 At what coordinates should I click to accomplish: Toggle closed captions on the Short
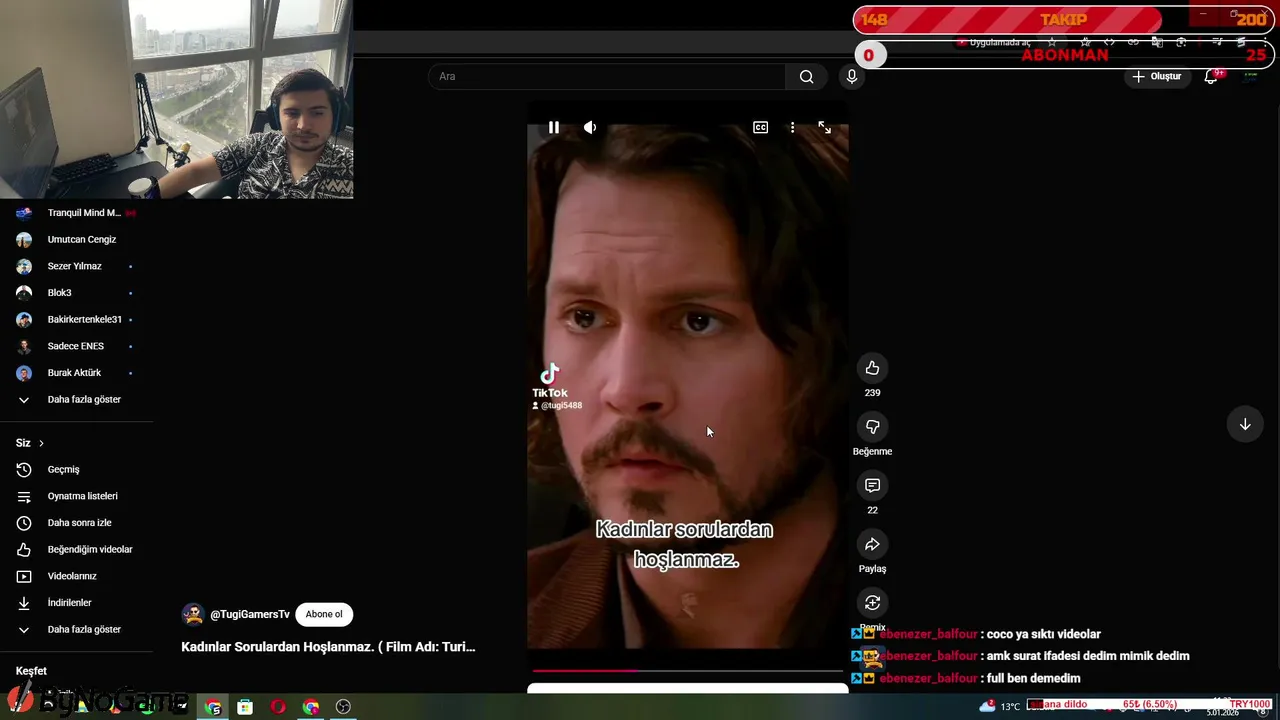[x=760, y=127]
